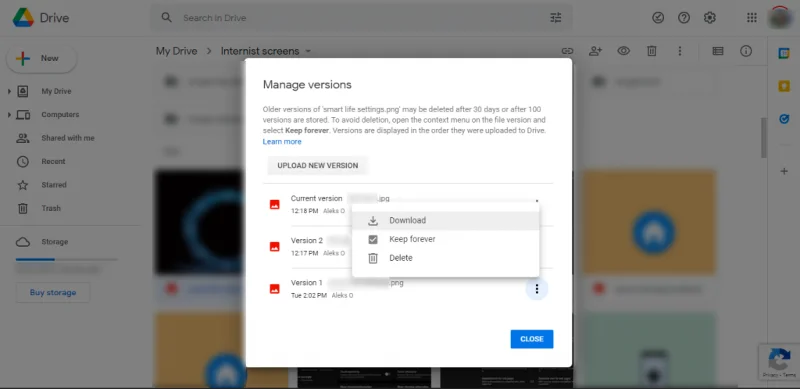Open the Help question mark icon
The width and height of the screenshot is (800, 389).
click(x=684, y=18)
